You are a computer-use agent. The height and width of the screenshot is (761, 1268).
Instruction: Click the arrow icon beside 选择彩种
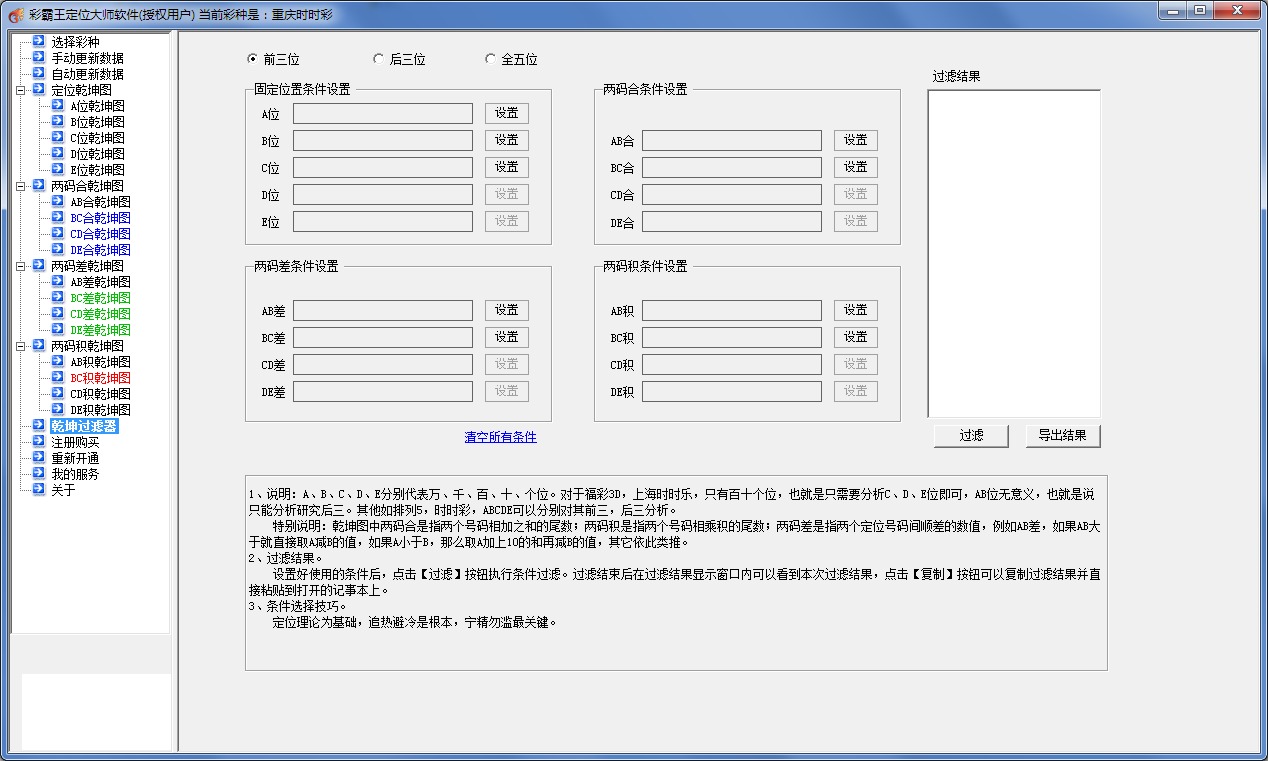38,42
